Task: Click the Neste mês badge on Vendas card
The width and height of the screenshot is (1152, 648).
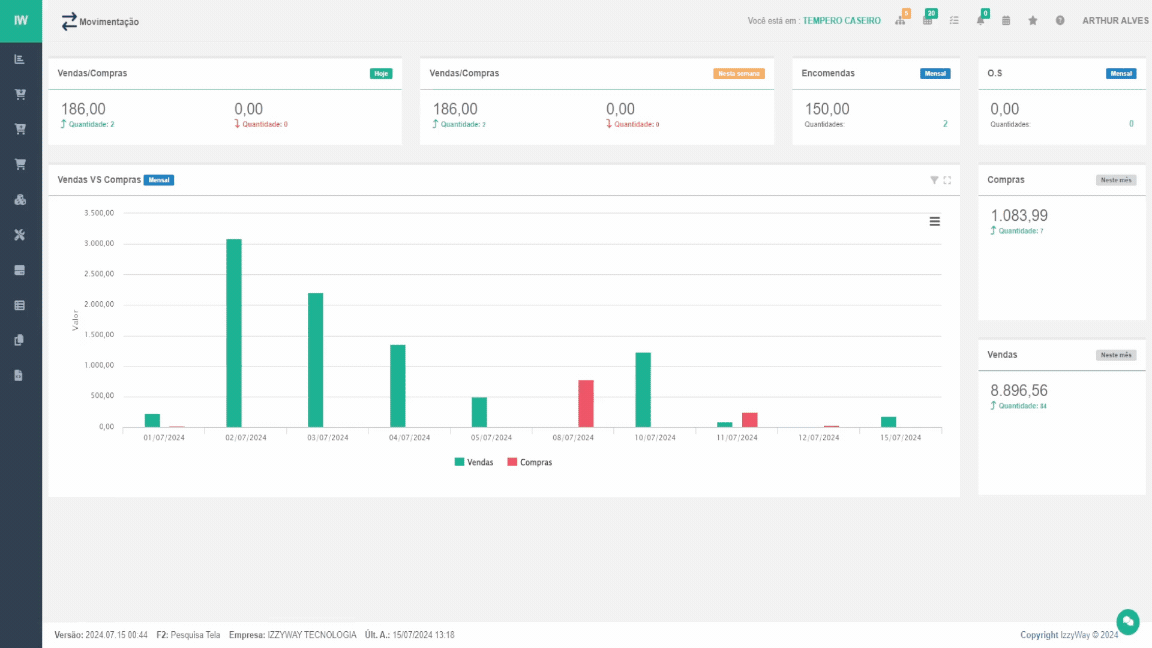Action: click(1116, 355)
